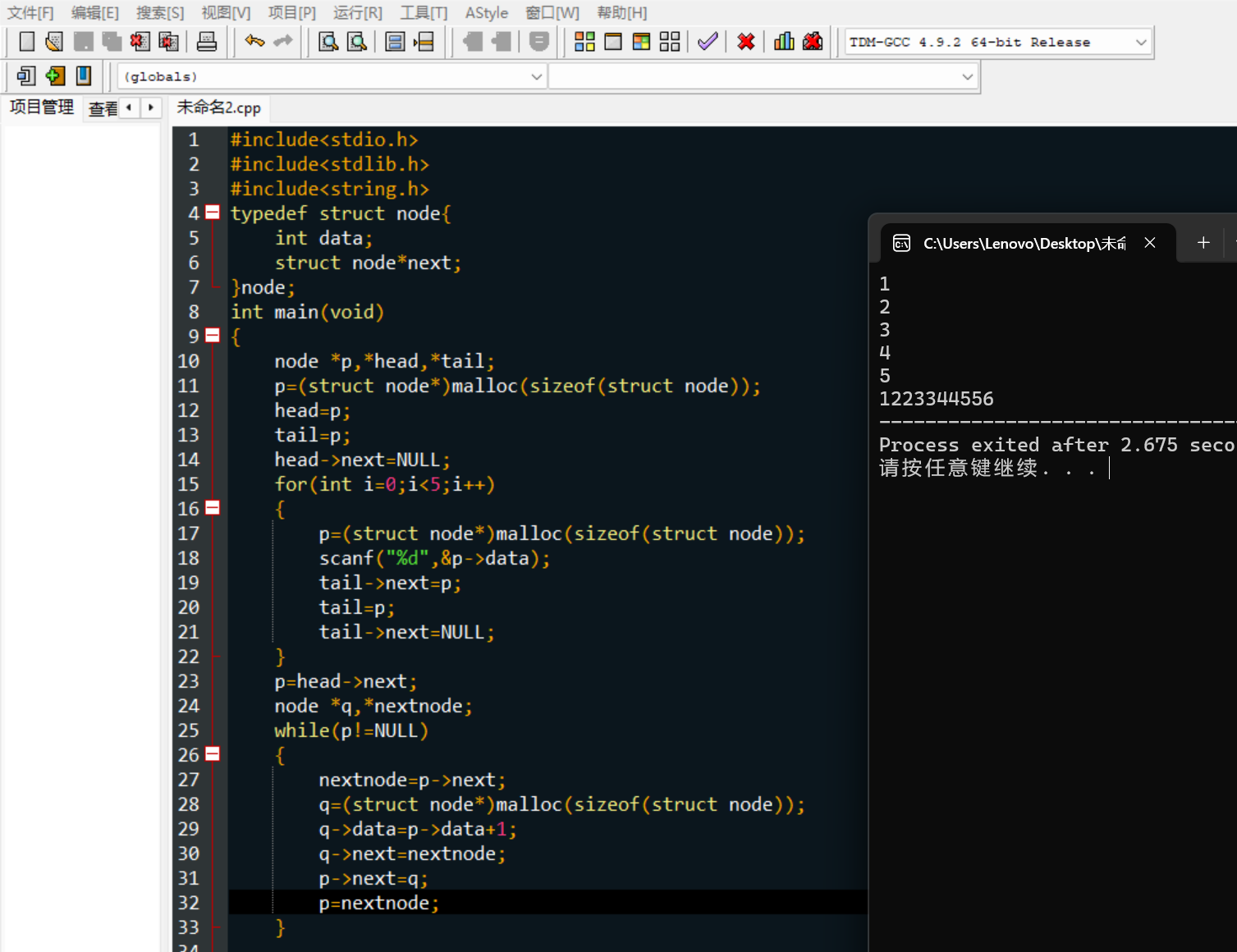
Task: Click the Go to line icon
Action: [x=424, y=42]
